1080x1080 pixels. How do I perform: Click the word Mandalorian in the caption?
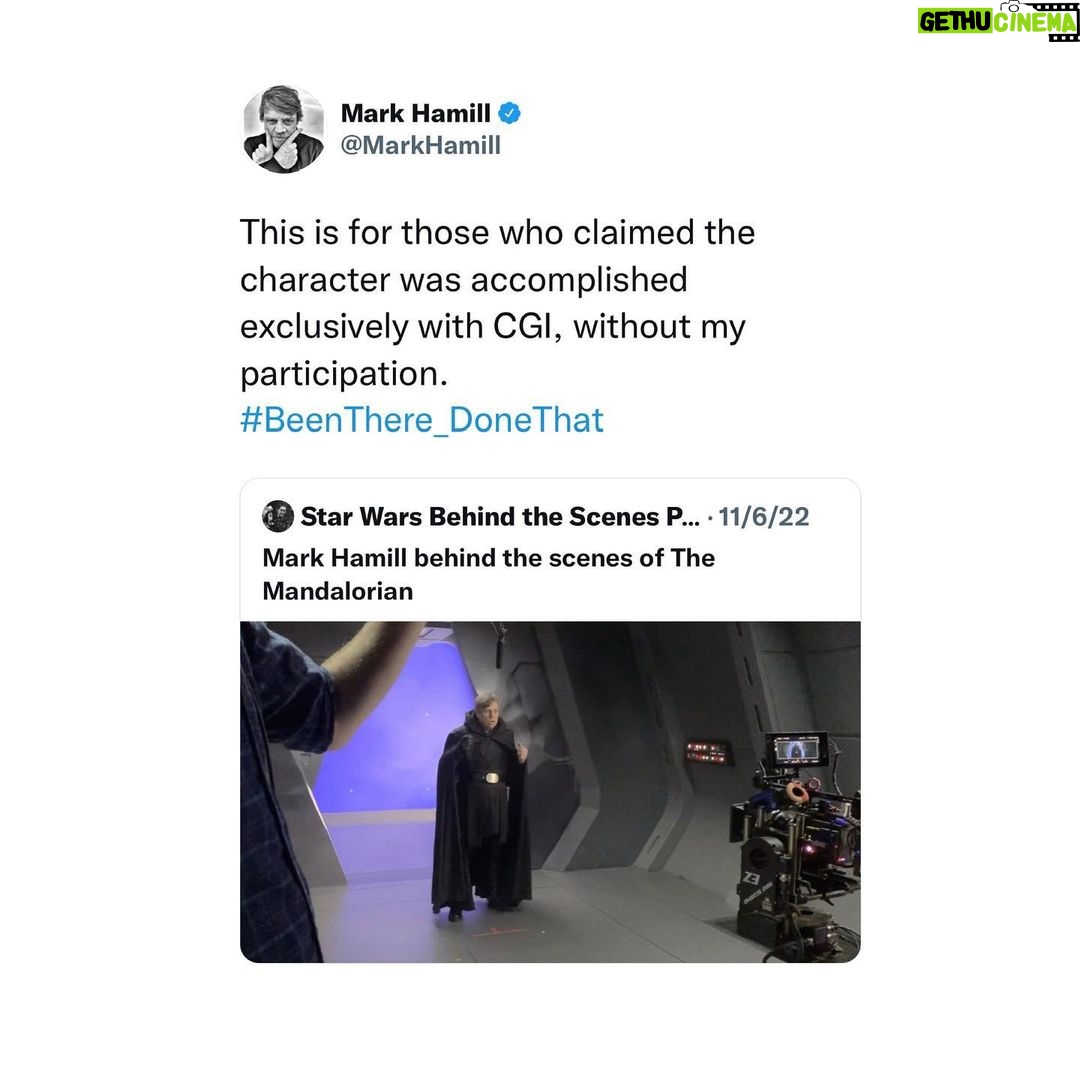pos(338,591)
